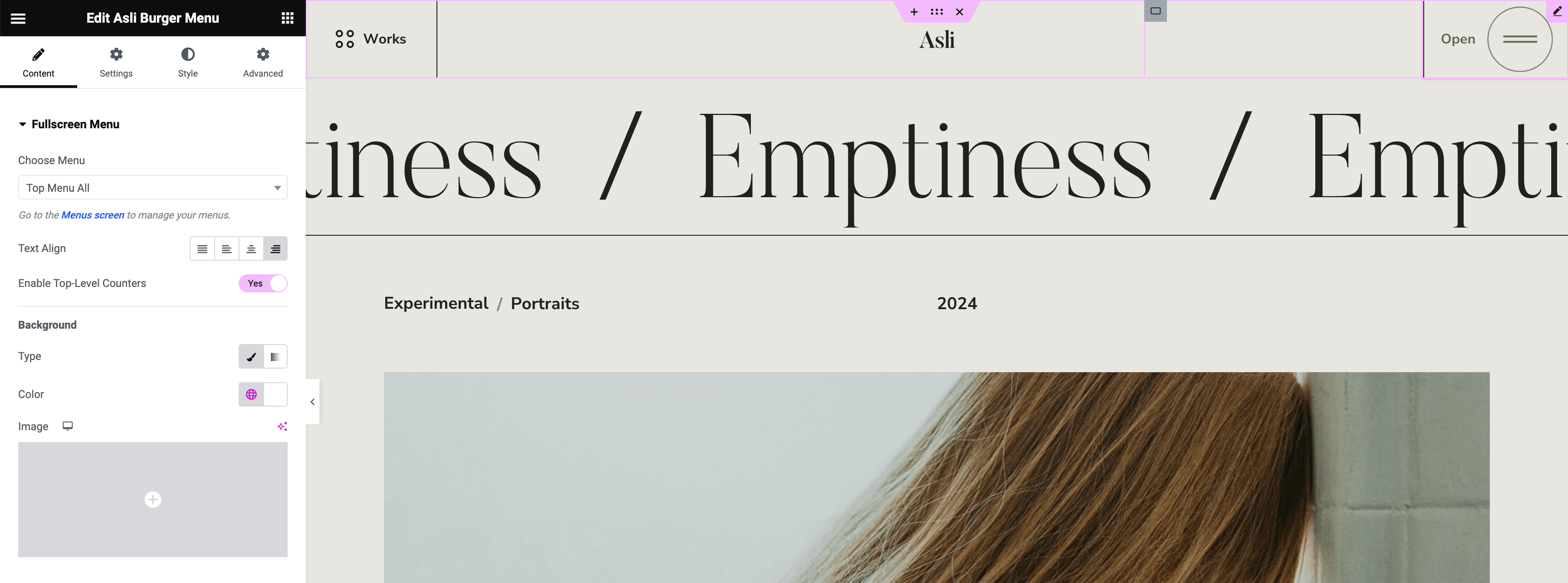This screenshot has height=583, width=1568.
Task: Click the add section plus icon
Action: (914, 11)
